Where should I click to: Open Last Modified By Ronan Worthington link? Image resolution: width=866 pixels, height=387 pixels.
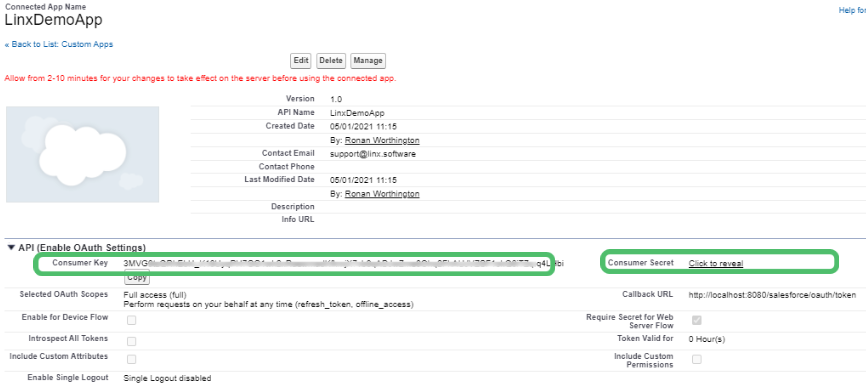coord(382,194)
